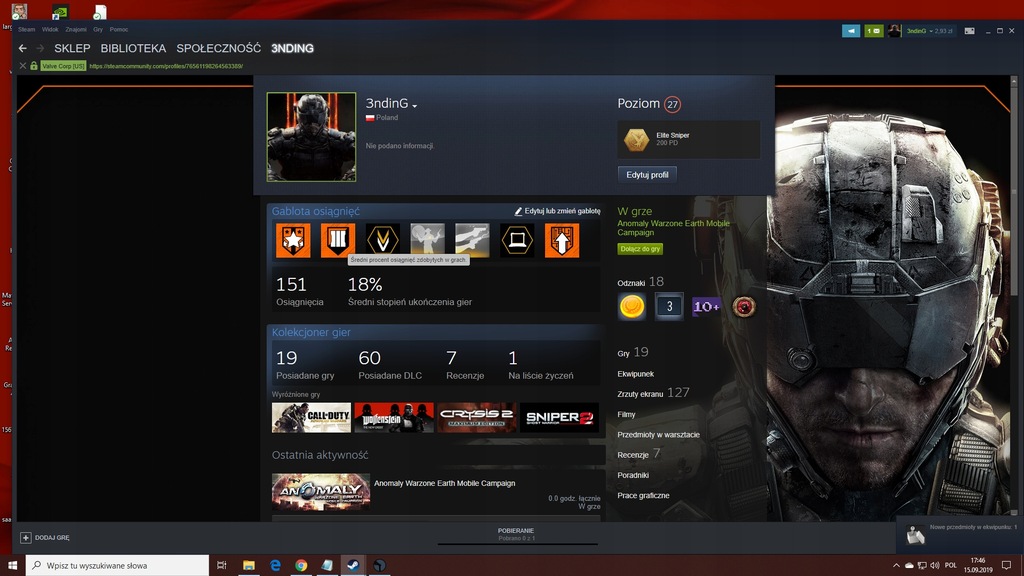The width and height of the screenshot is (1024, 576).
Task: Stop loading with the X by the URL
Action: [x=23, y=66]
